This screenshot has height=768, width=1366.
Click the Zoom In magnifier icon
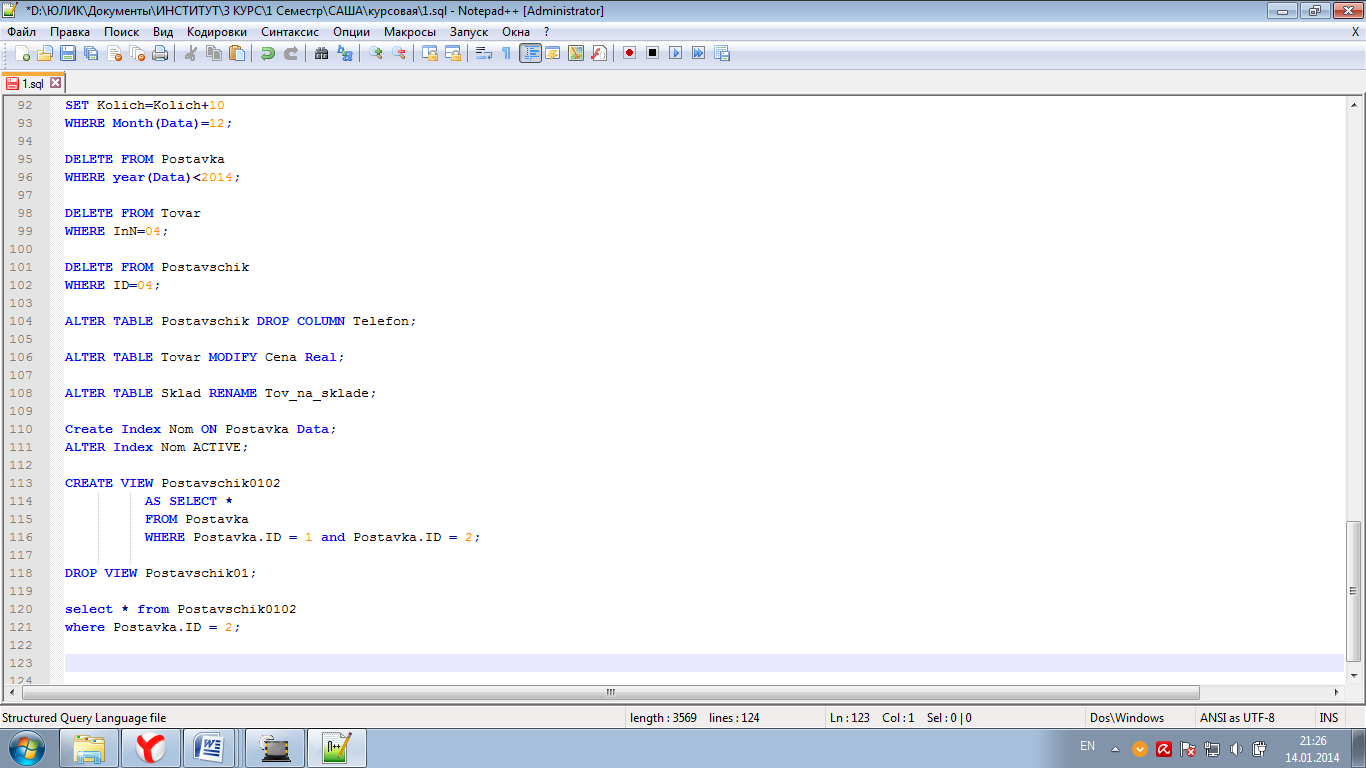[376, 53]
